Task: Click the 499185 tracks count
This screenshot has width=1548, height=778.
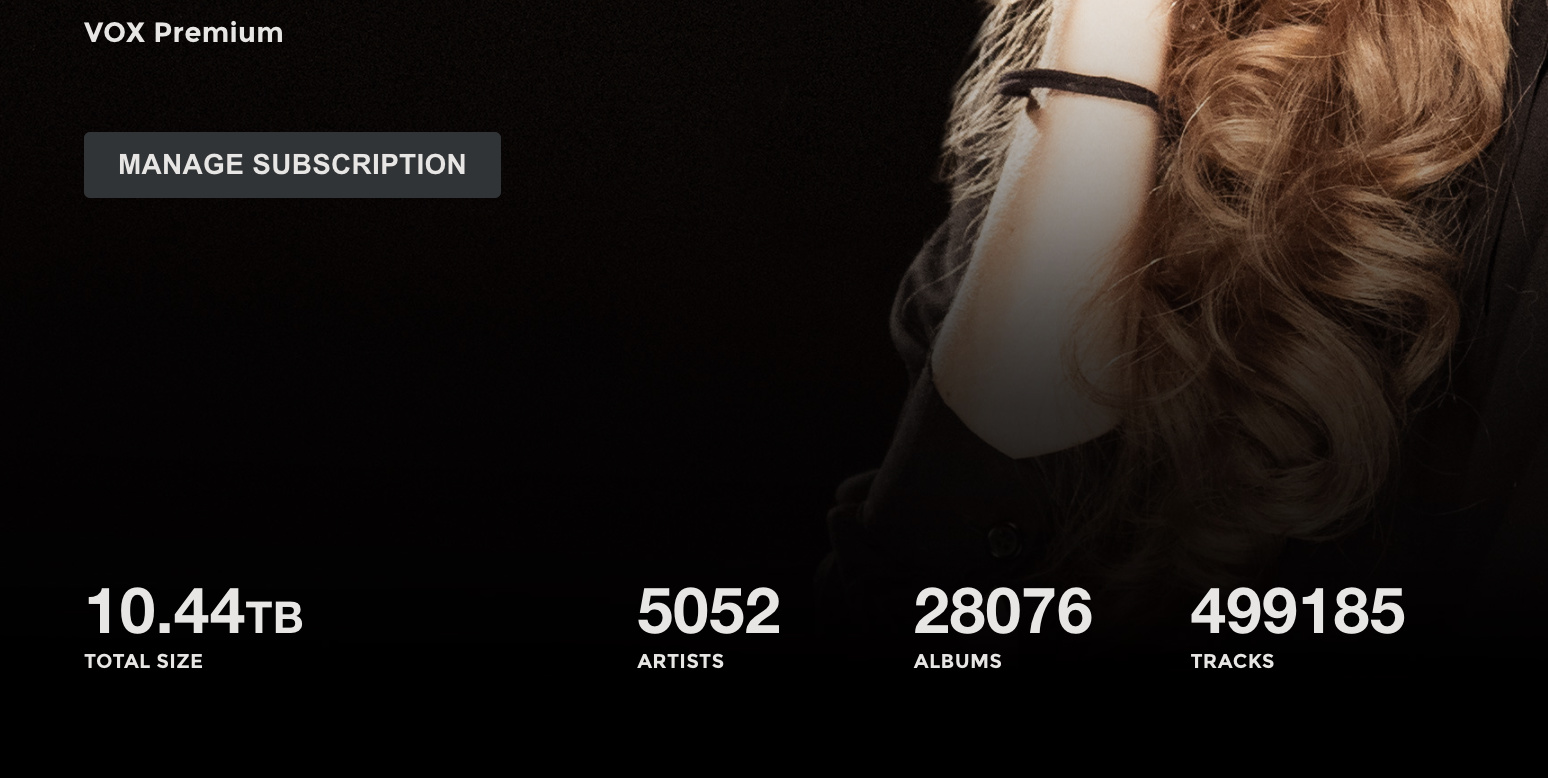Action: (x=1298, y=611)
